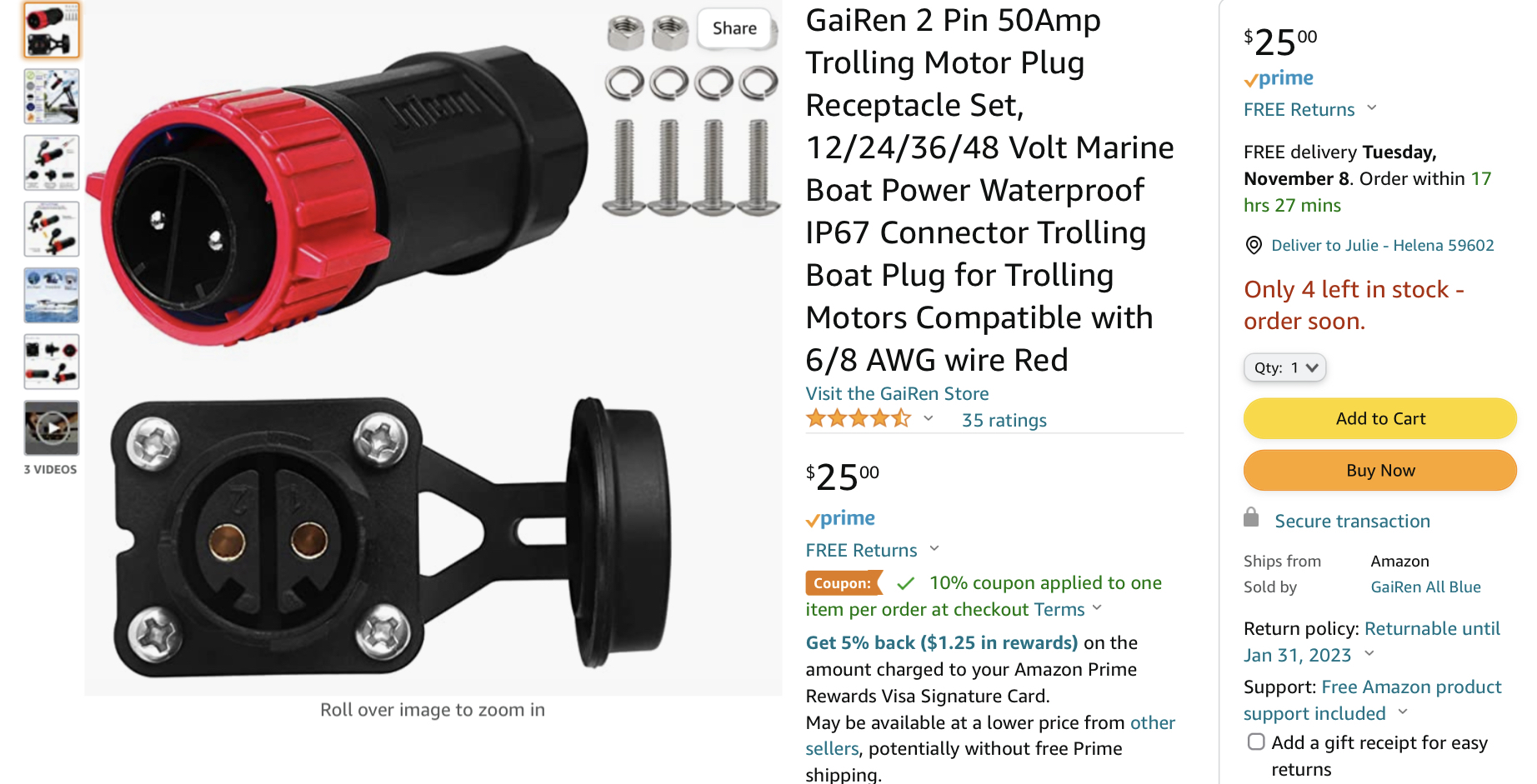The image size is (1537, 784).
Task: Click the Buy Now button
Action: (x=1380, y=470)
